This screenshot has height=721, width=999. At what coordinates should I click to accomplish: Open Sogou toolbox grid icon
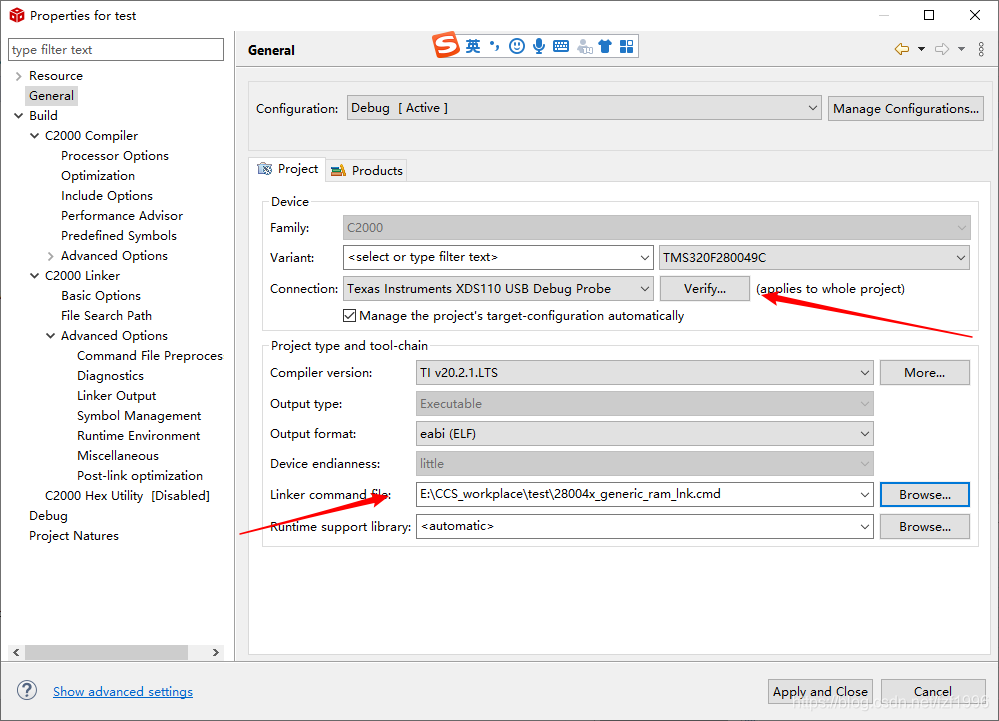pyautogui.click(x=627, y=46)
